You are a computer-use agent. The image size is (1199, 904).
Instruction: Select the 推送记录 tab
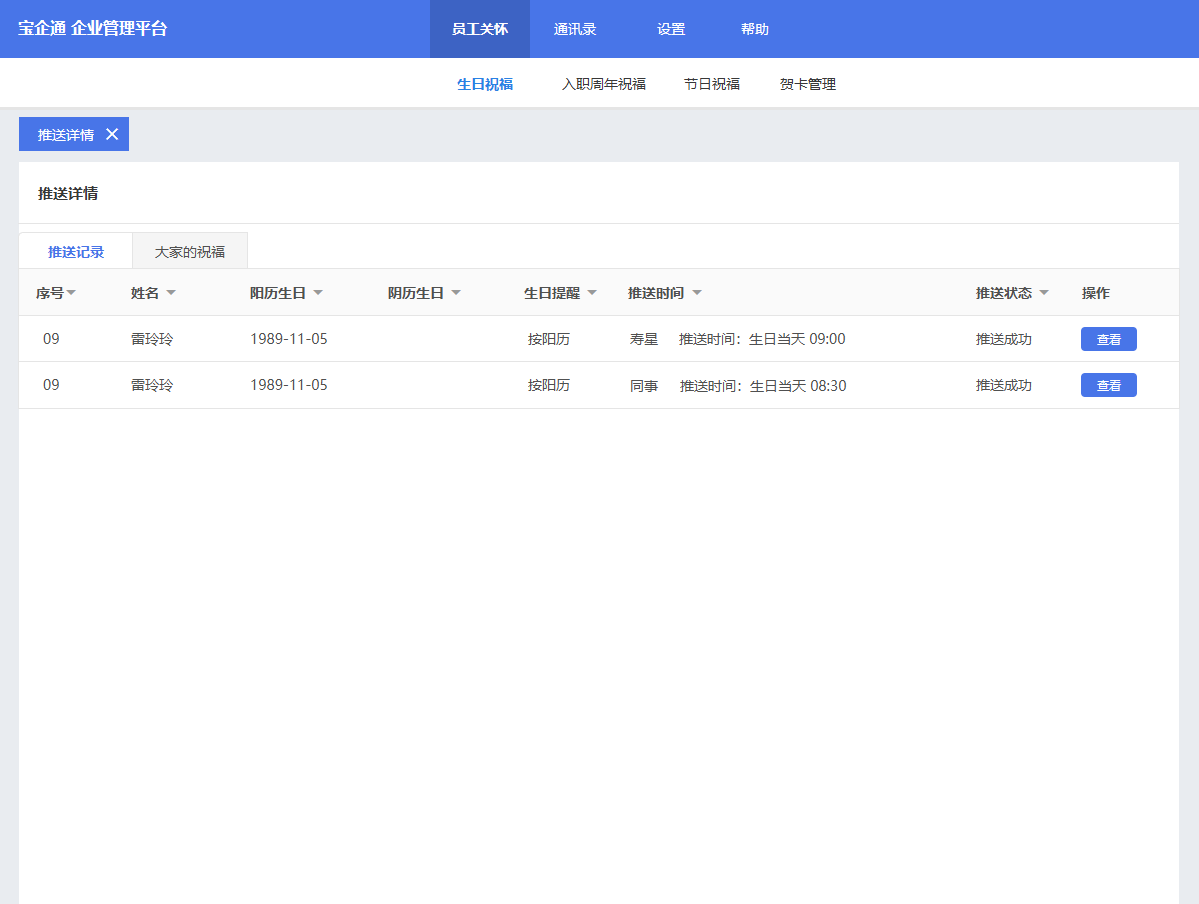[x=76, y=252]
